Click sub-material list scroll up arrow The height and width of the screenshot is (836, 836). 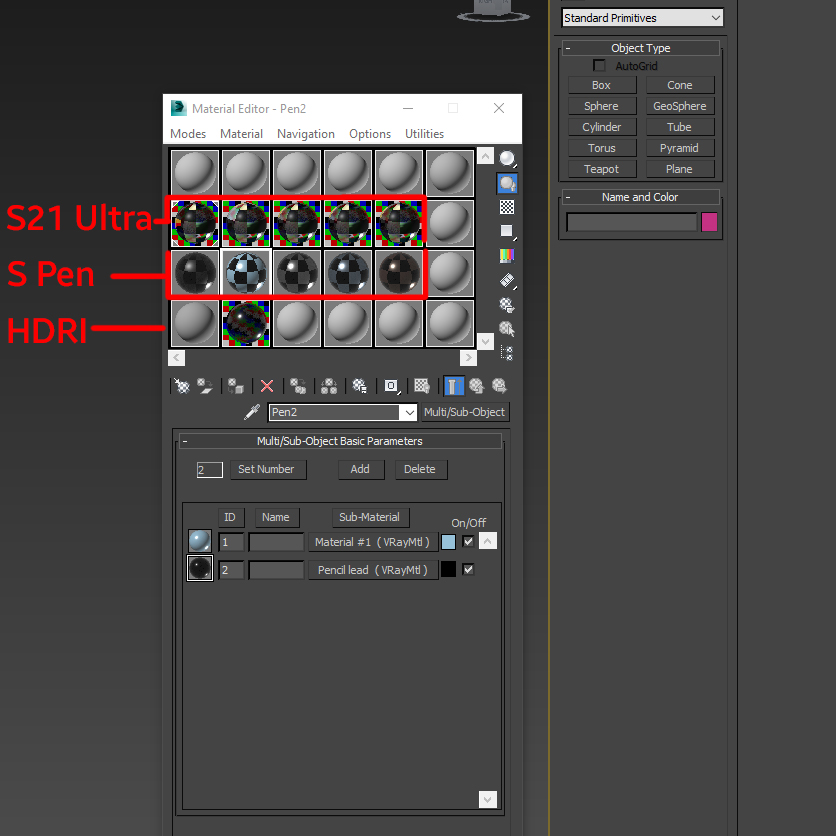pyautogui.click(x=488, y=541)
